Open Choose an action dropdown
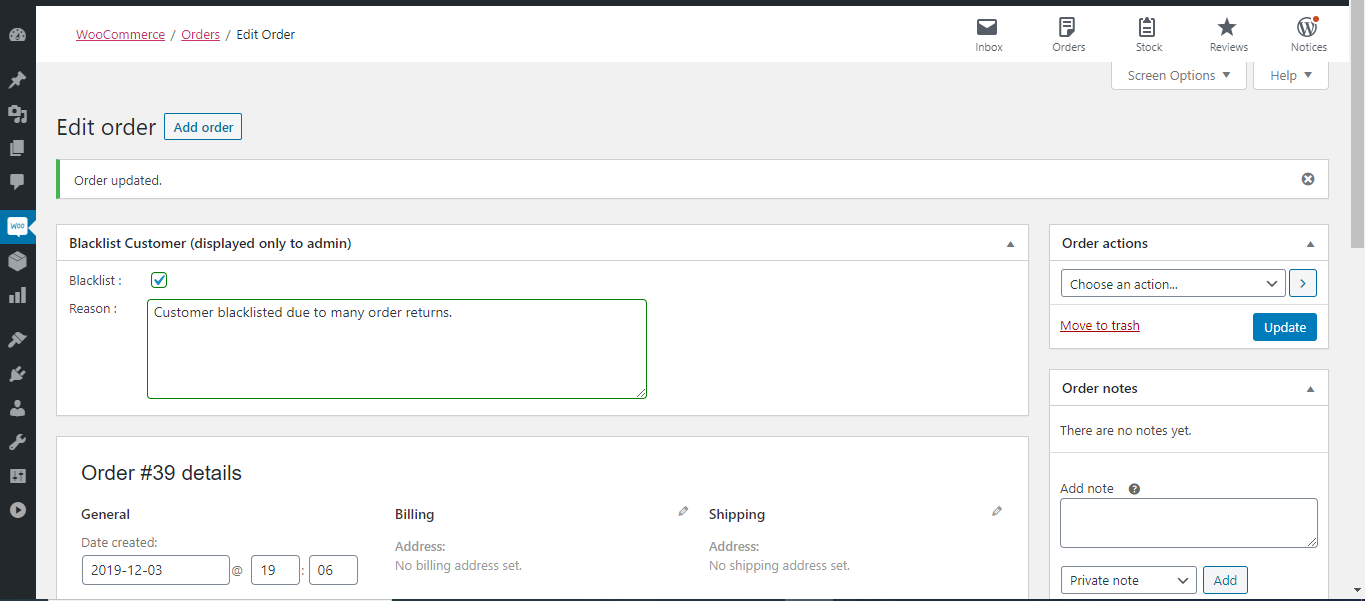Screen dimensions: 1365x601 tap(1173, 284)
